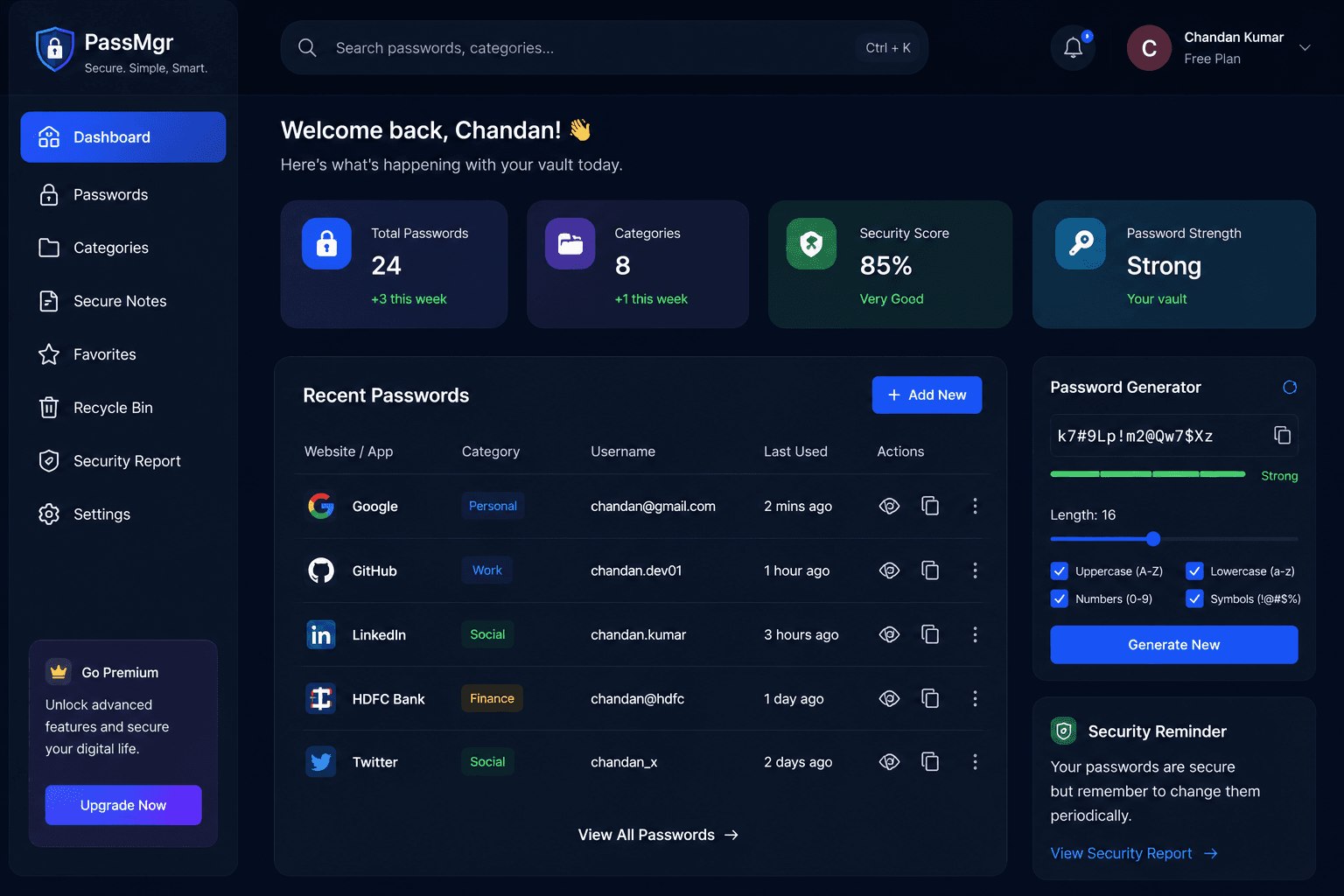Open Settings in sidebar
The height and width of the screenshot is (896, 1344).
tap(123, 514)
